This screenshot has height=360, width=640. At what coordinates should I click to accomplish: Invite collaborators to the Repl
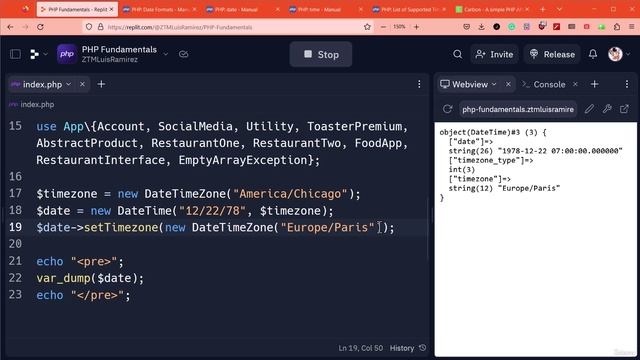click(494, 54)
